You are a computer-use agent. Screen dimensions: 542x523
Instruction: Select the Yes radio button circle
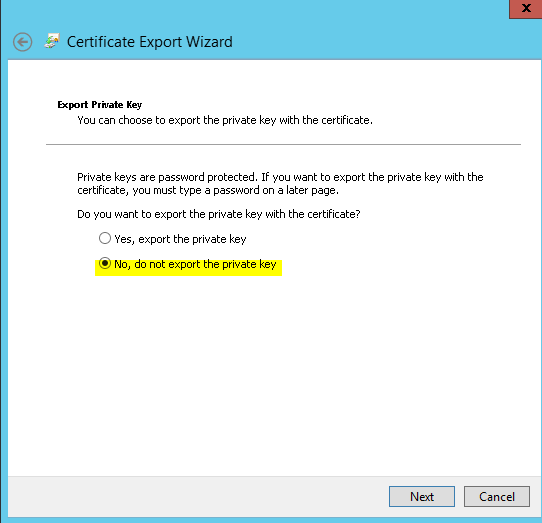point(105,238)
